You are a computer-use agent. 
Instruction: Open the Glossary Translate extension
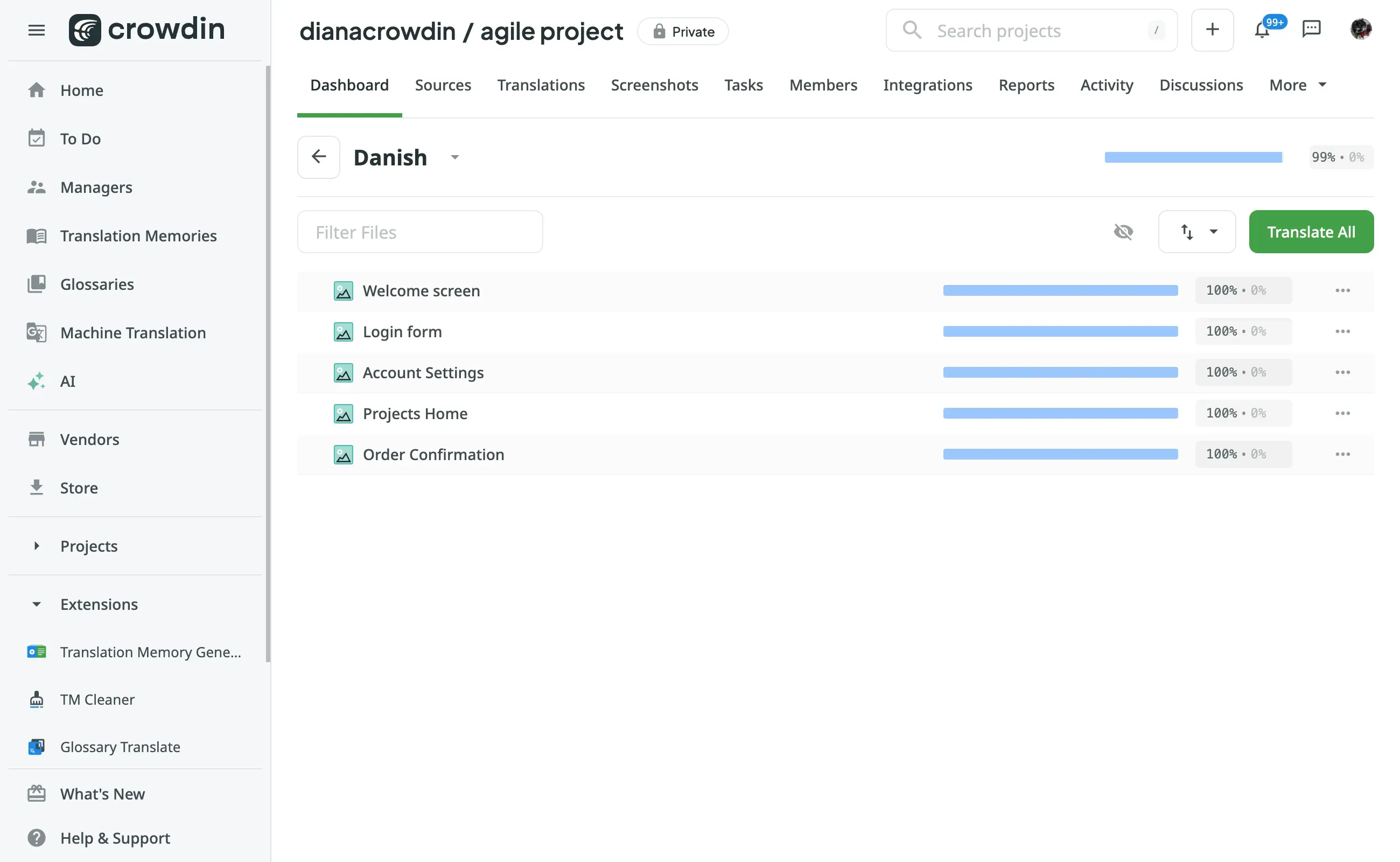click(x=120, y=746)
